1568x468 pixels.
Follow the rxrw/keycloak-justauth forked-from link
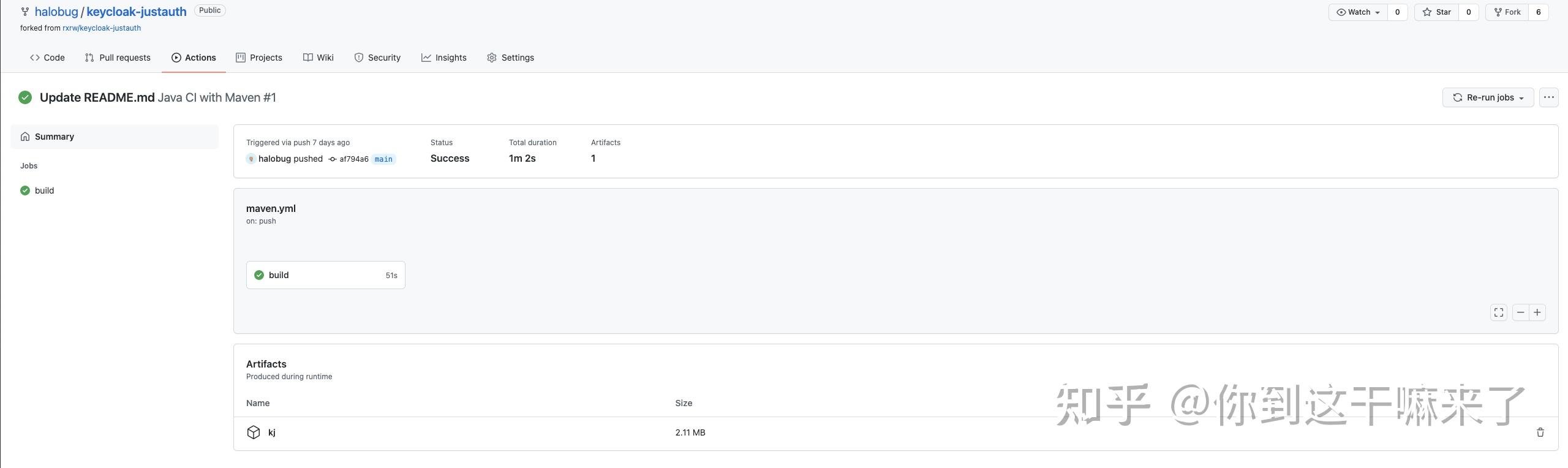tap(102, 28)
